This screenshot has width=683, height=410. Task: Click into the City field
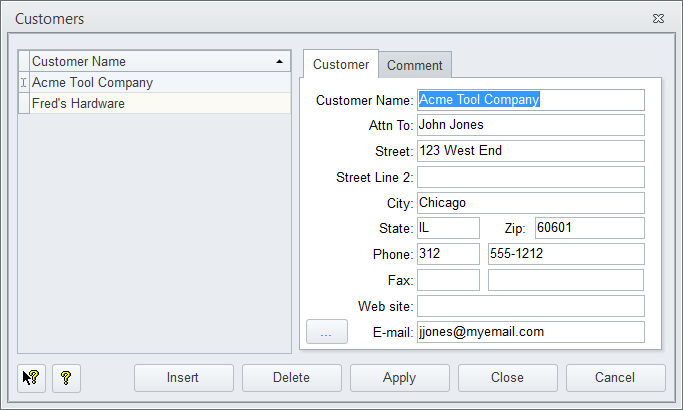[x=530, y=203]
